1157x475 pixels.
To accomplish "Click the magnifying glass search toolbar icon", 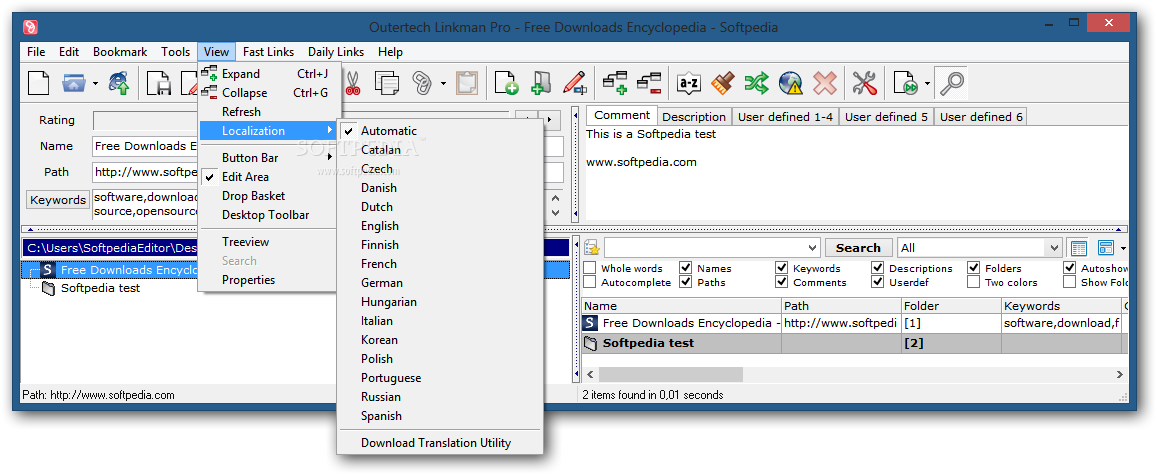I will pos(950,83).
